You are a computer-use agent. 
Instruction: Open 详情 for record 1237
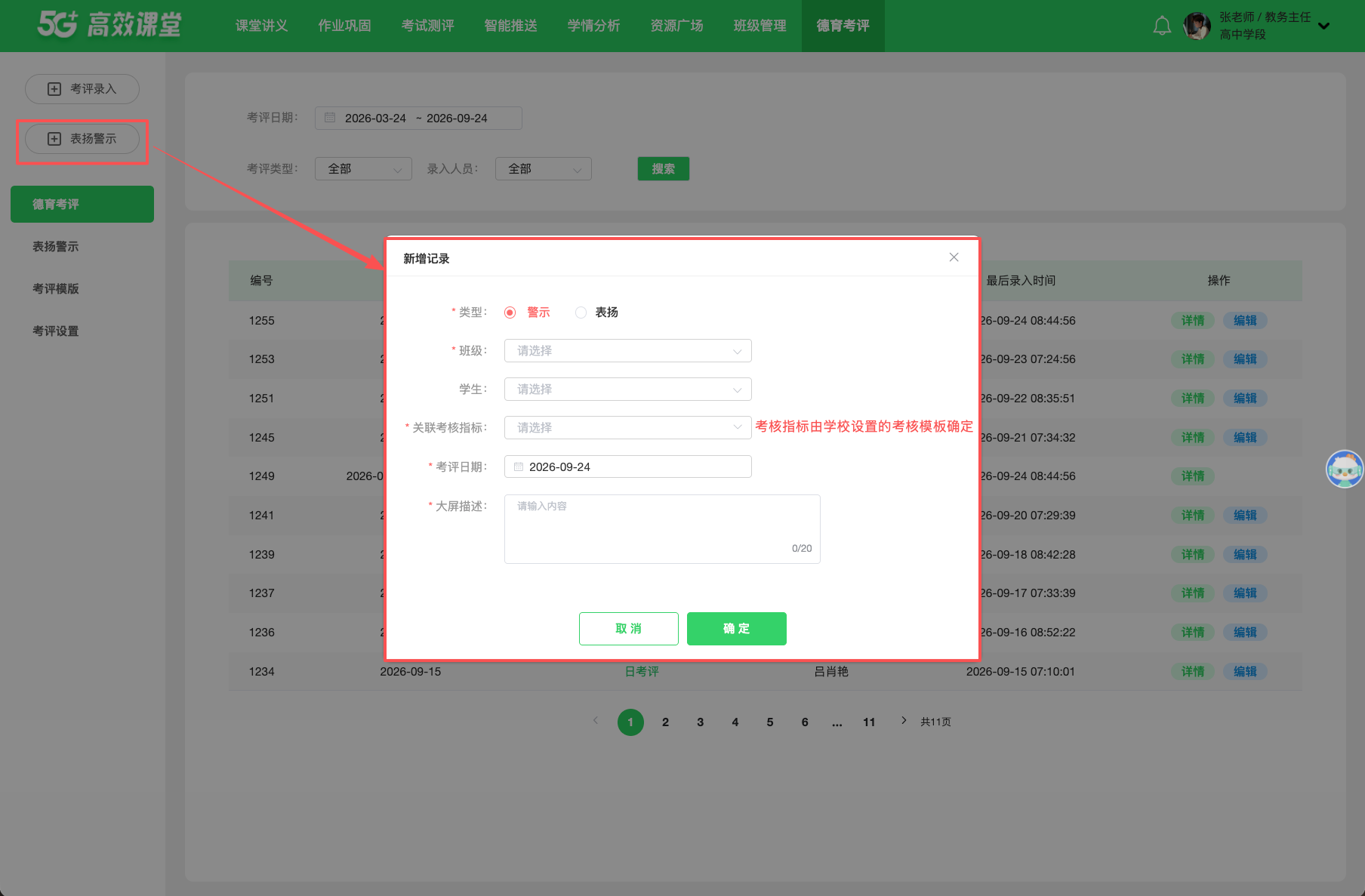(1193, 593)
